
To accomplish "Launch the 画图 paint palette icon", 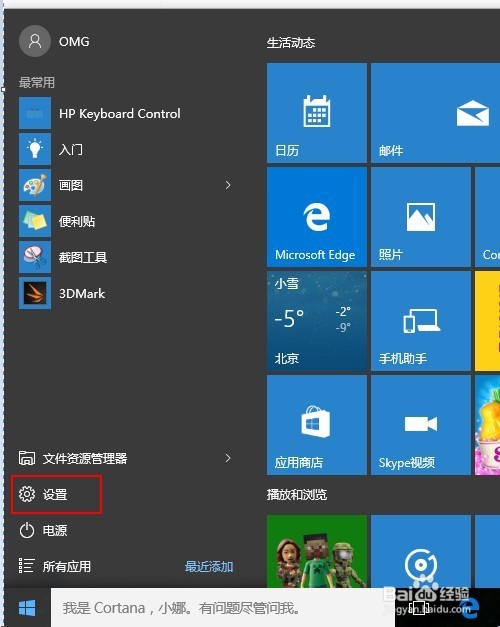I will (35, 185).
